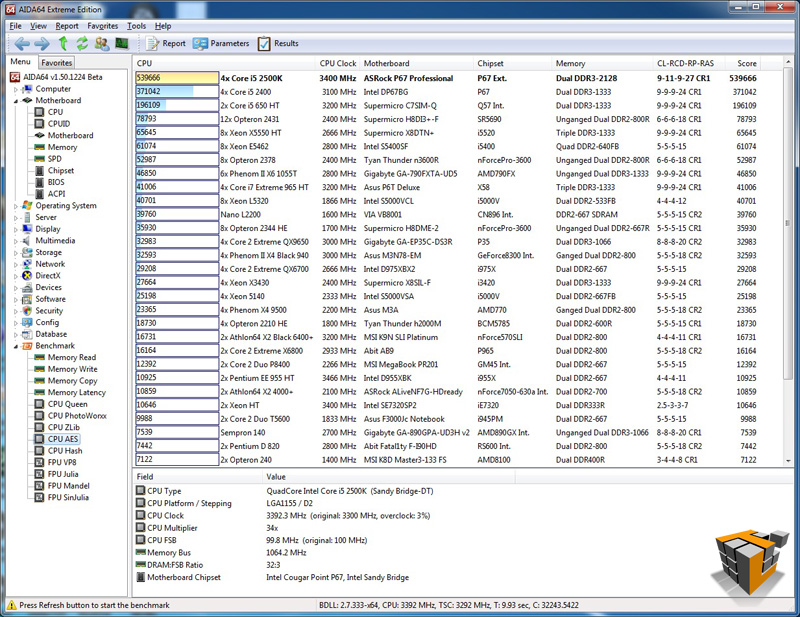Click the Memory Copy benchmark icon
800x617 pixels.
click(39, 381)
